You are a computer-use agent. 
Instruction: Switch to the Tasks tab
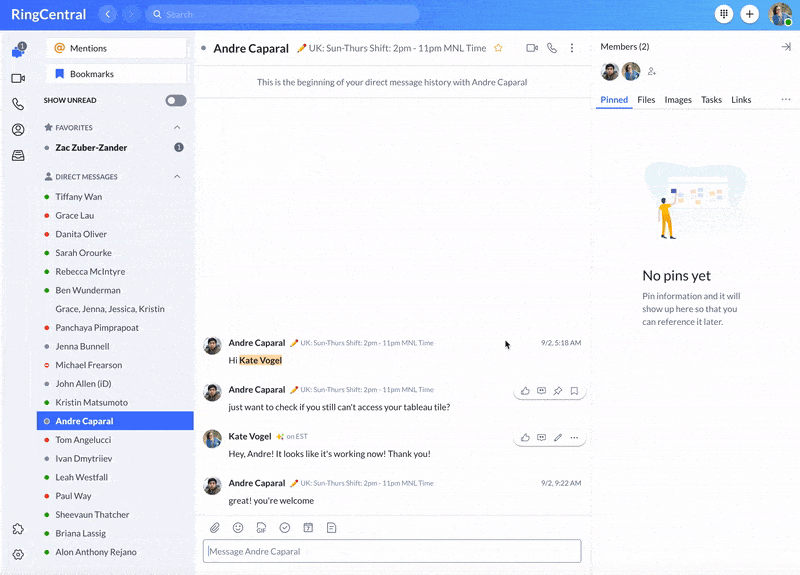pos(711,100)
